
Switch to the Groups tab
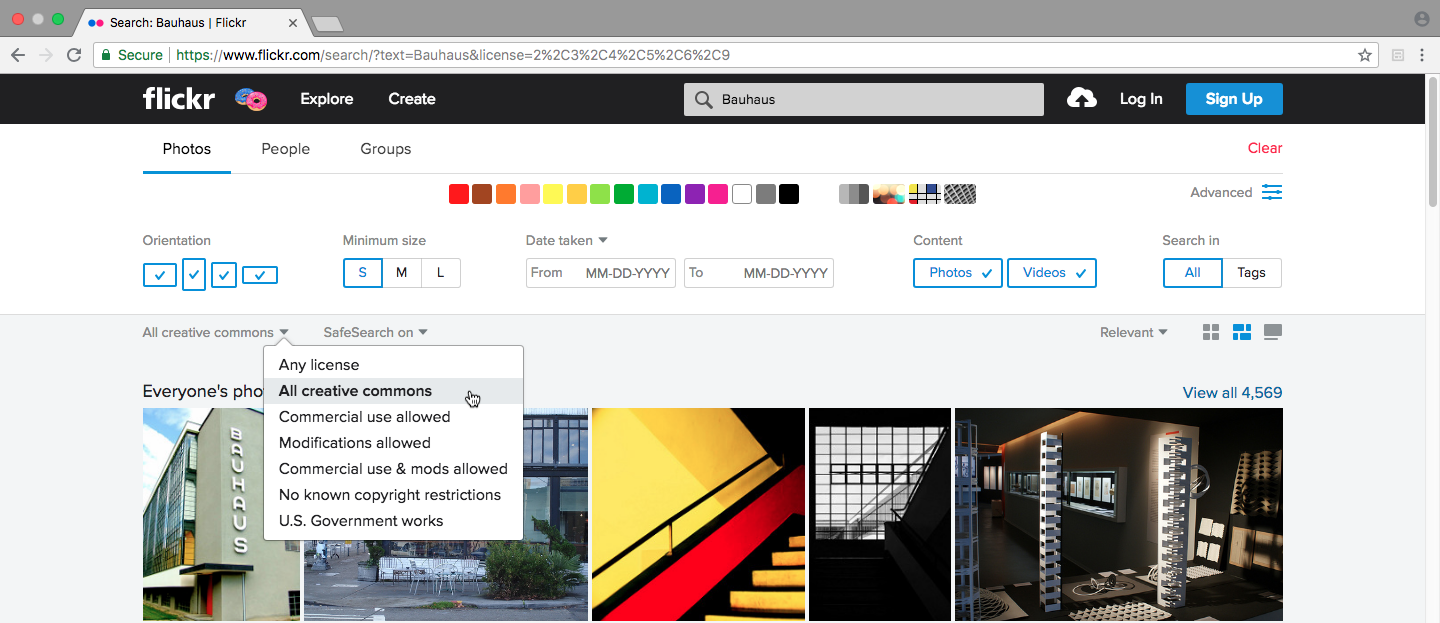click(x=386, y=149)
